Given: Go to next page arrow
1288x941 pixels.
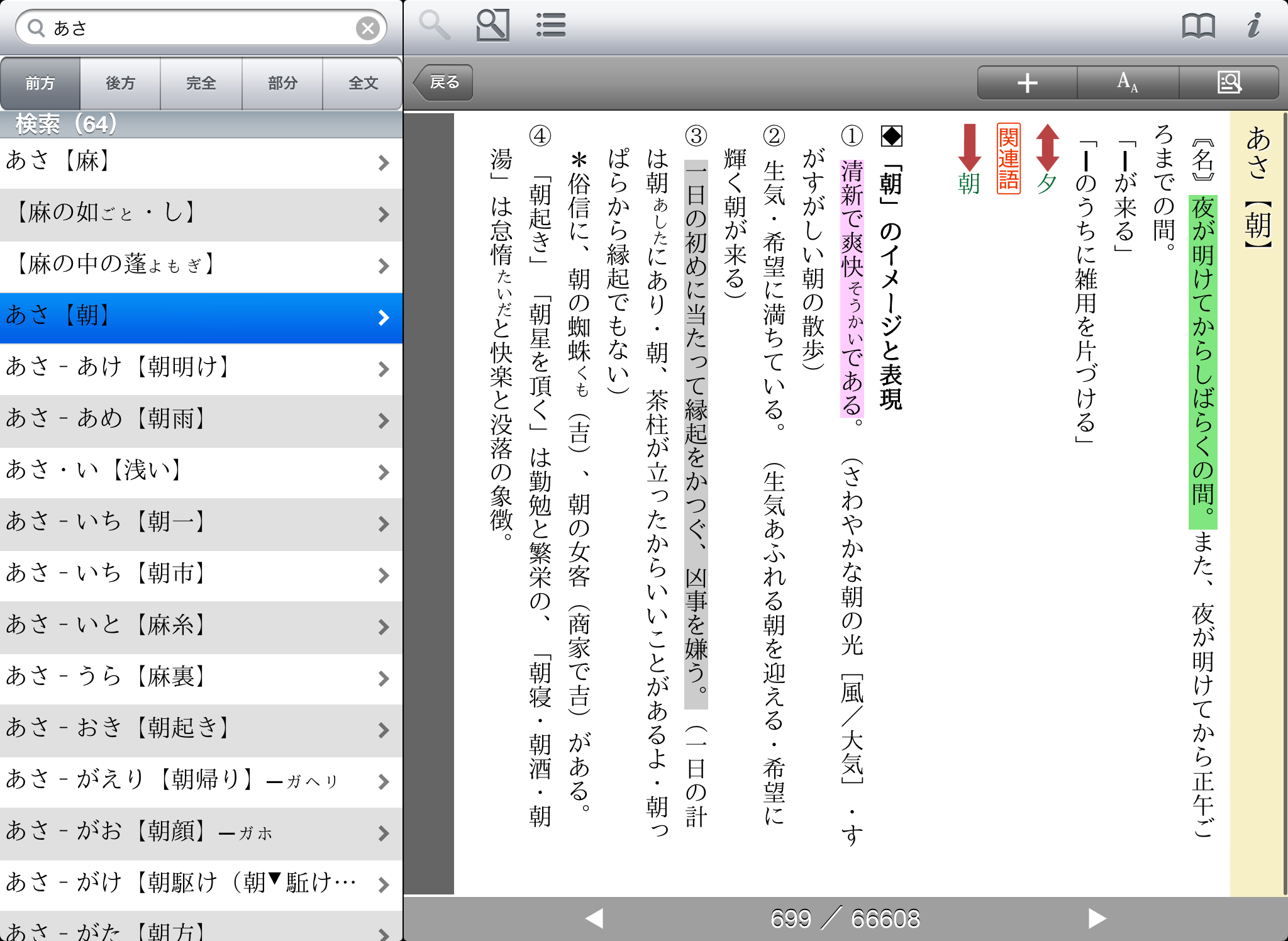Looking at the screenshot, I should [x=1096, y=918].
